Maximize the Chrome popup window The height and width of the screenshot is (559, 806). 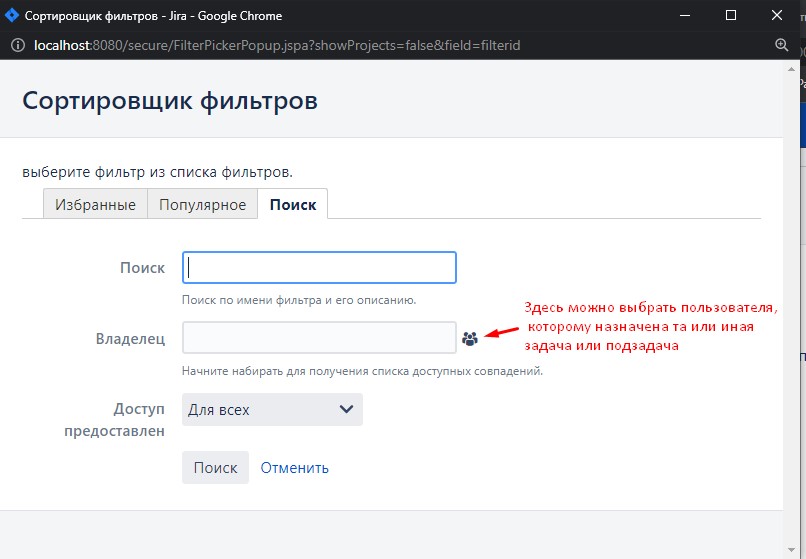(x=730, y=15)
